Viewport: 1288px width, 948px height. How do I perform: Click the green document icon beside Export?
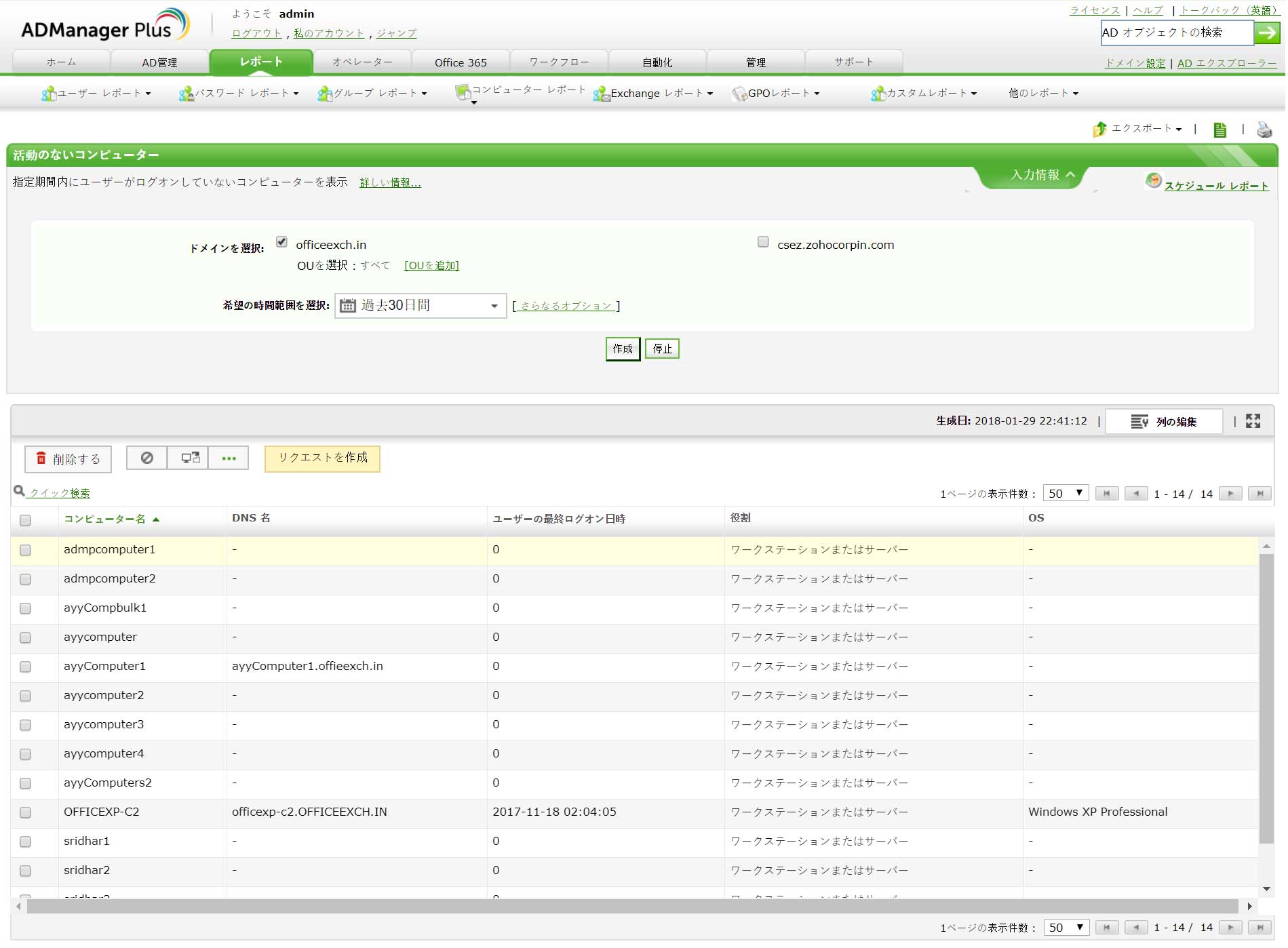[x=1222, y=130]
